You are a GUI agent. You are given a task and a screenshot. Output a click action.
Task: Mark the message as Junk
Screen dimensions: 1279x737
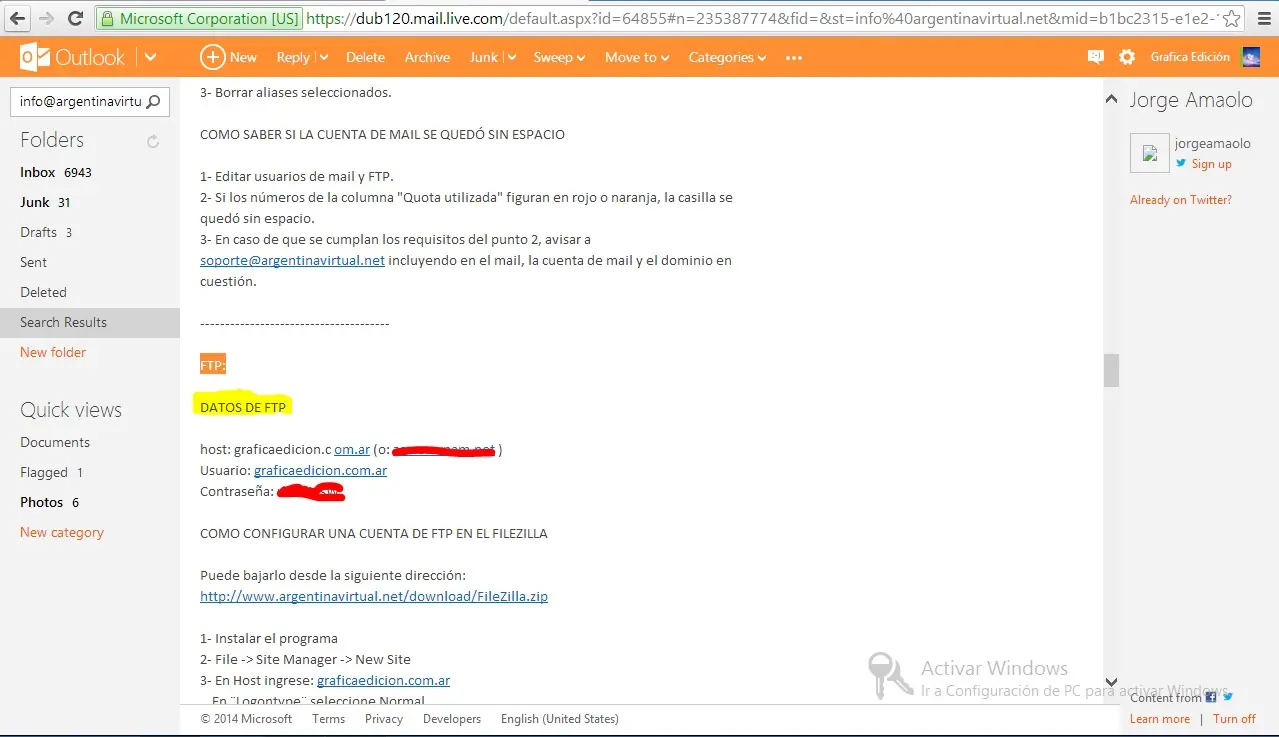point(483,57)
